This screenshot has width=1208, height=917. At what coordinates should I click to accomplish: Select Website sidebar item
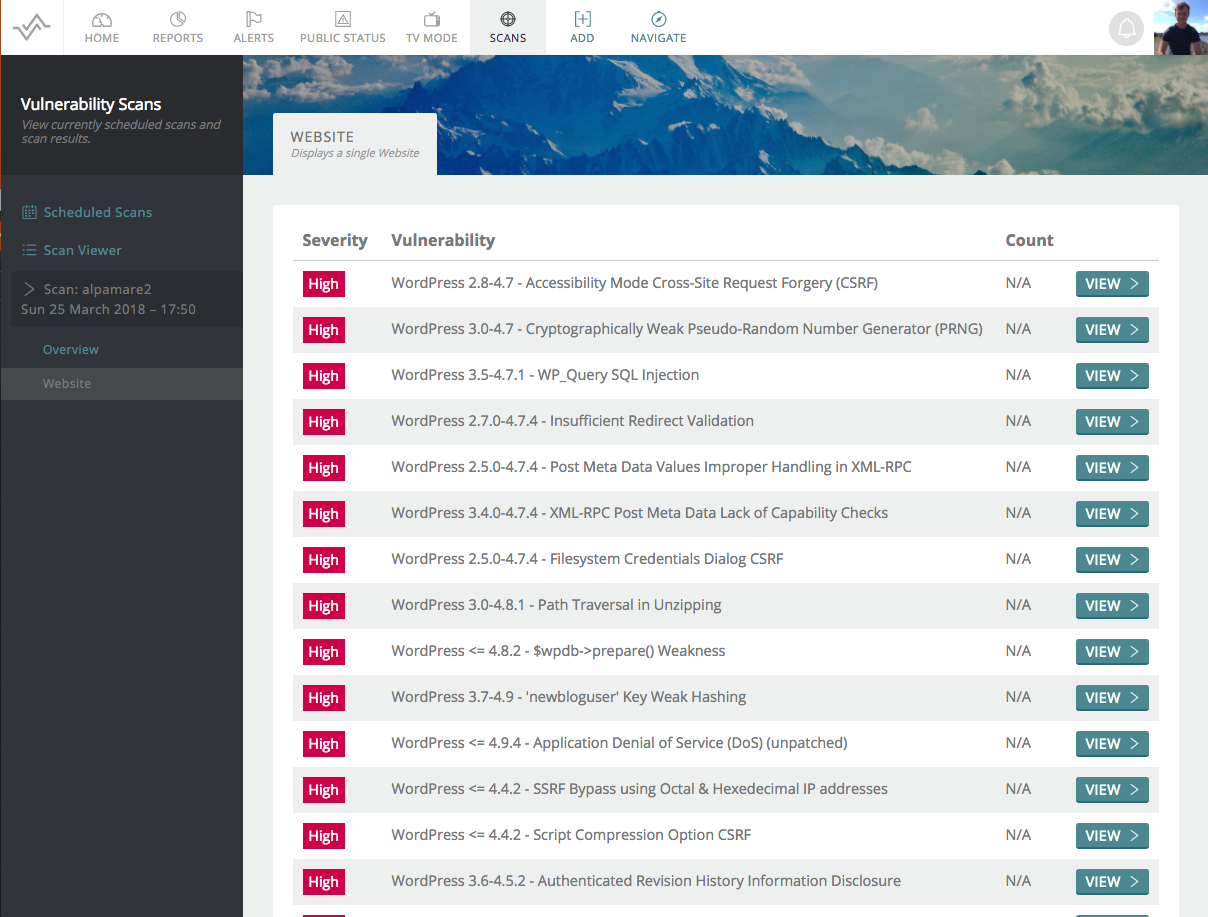tap(121, 384)
